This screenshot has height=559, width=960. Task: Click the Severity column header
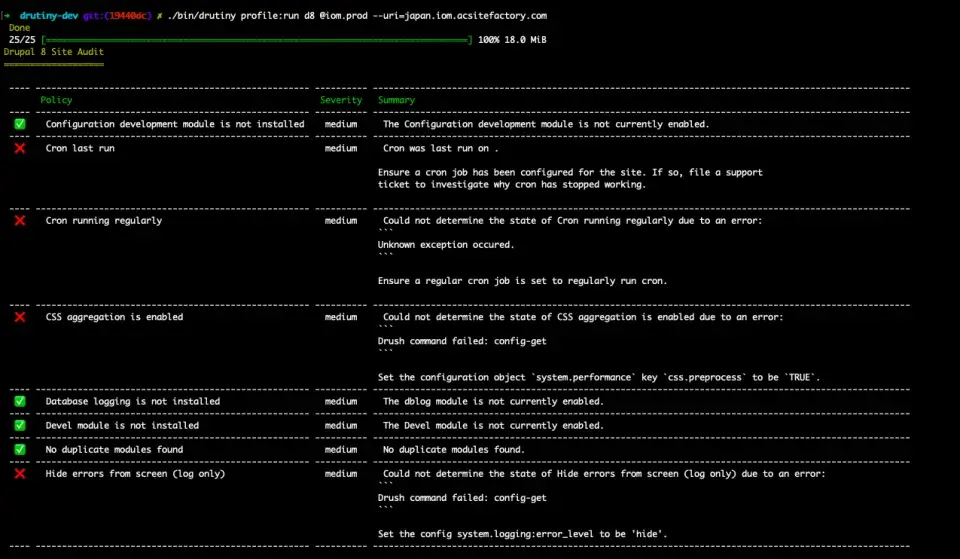click(341, 100)
